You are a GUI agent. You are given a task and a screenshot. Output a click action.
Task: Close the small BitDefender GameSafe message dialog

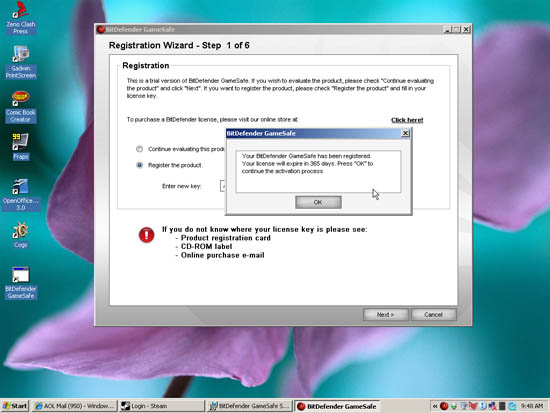coord(405,133)
